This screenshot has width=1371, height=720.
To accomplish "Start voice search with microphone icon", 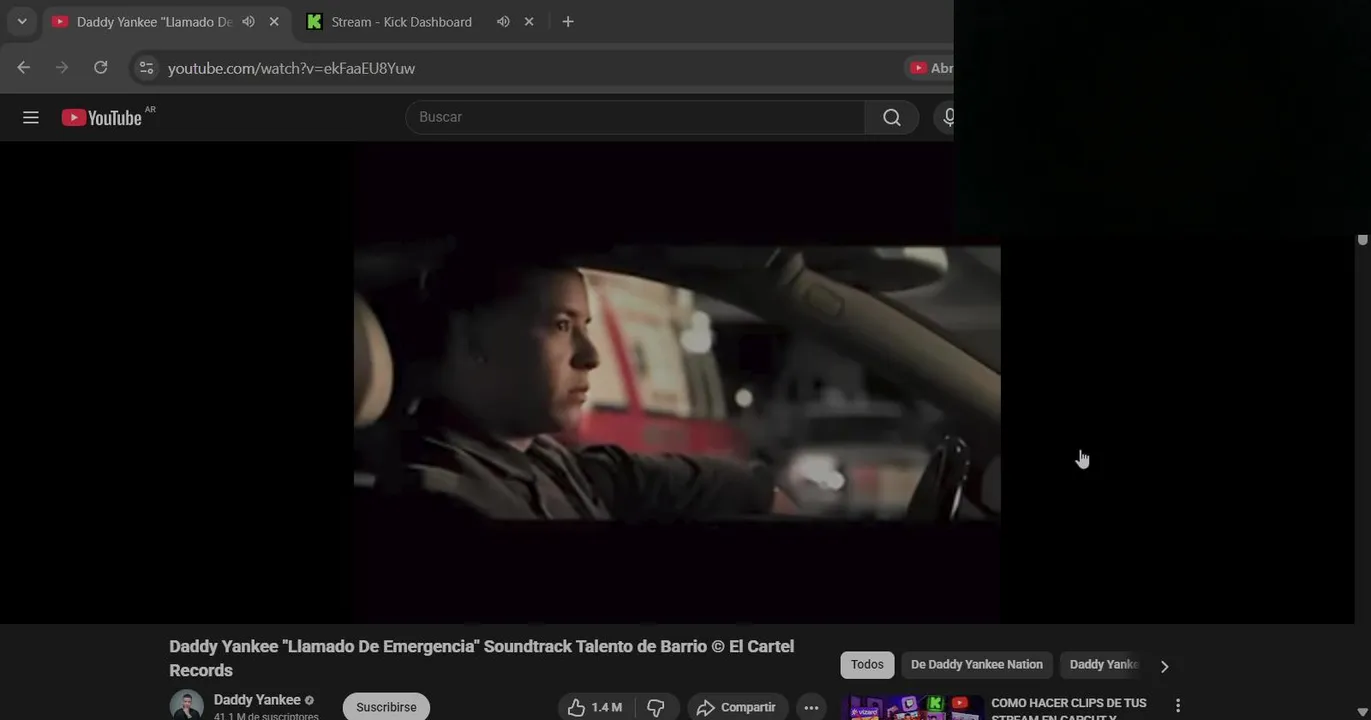I will point(947,117).
